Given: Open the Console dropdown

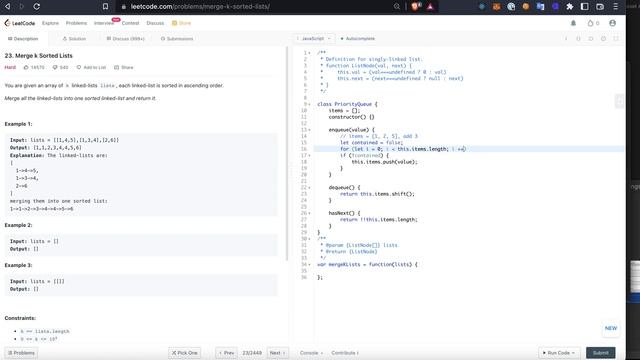Looking at the screenshot, I should 311,353.
